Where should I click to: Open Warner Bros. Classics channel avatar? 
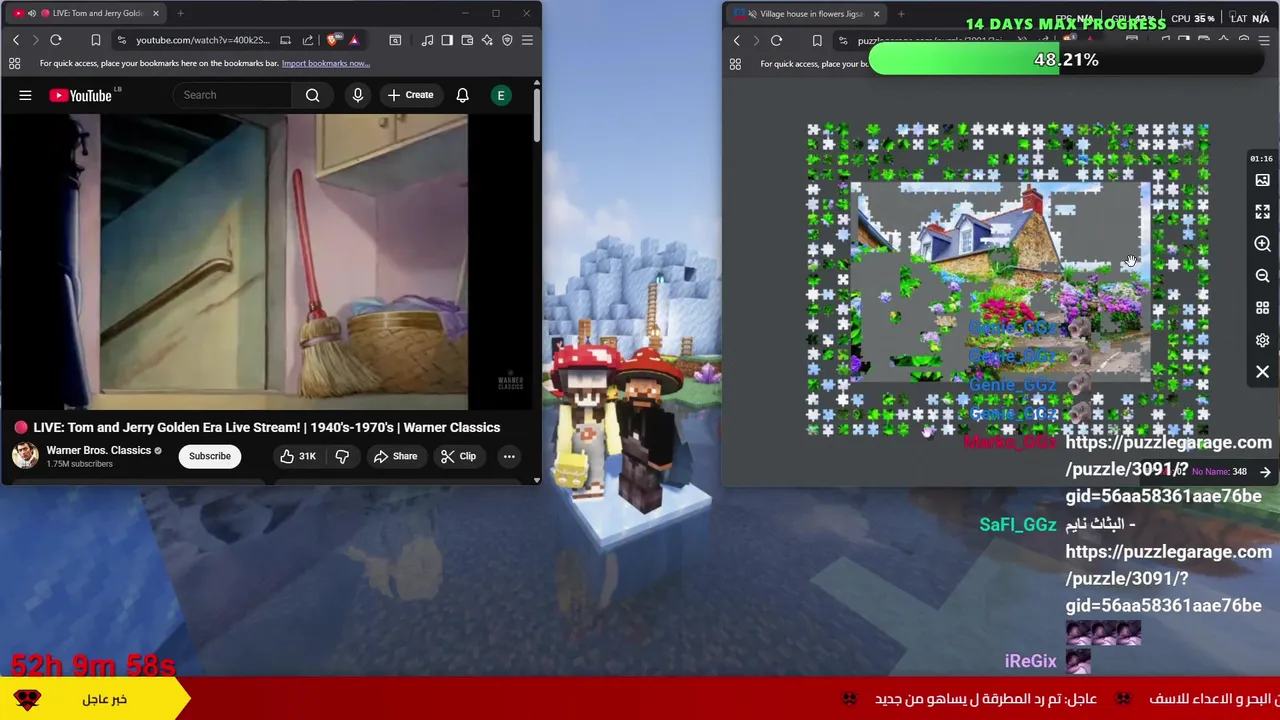(25, 456)
